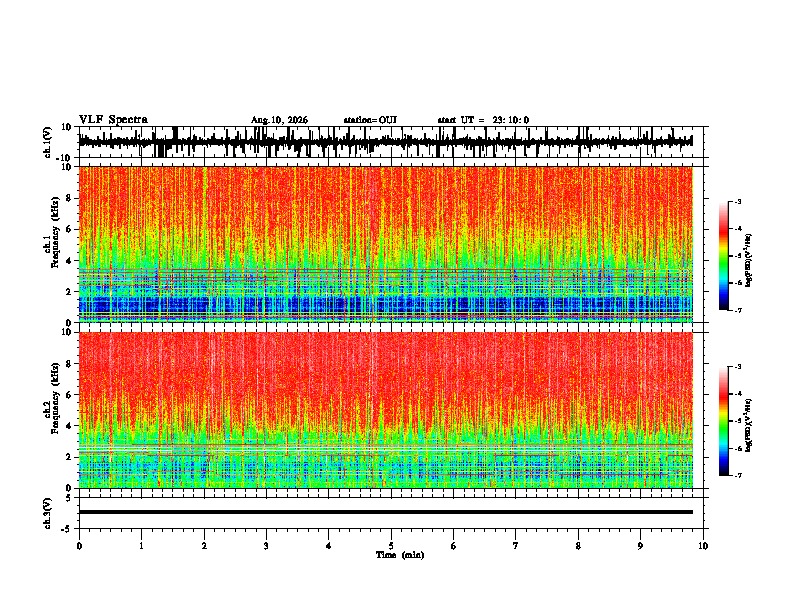This screenshot has height=612, width=792.
Task: Click the ch.1 frequency spectrogram plot
Action: coord(385,244)
